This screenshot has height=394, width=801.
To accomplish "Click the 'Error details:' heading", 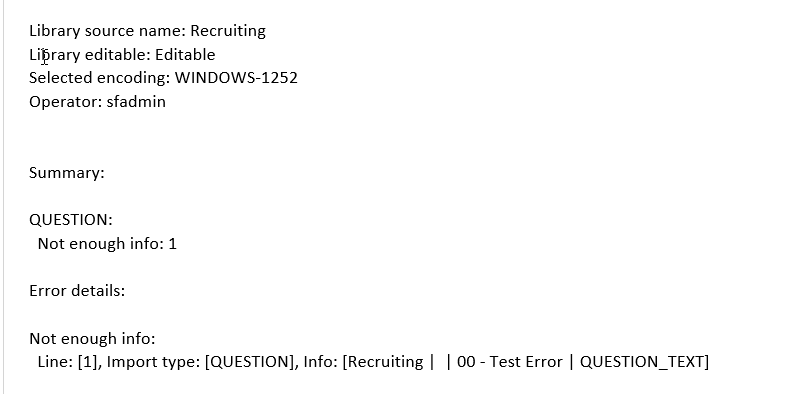I will pos(77,291).
